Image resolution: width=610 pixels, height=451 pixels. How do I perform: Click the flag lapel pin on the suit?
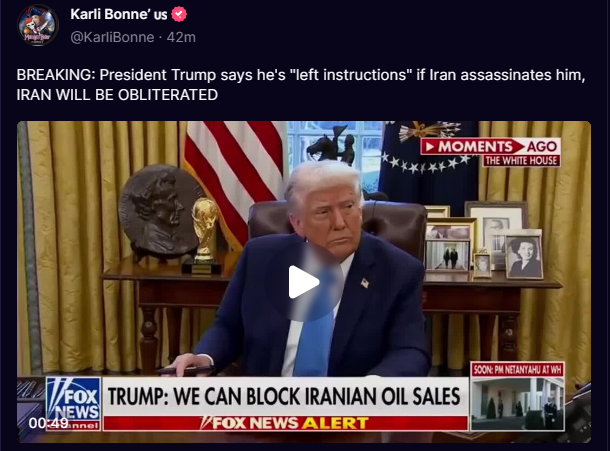365,283
